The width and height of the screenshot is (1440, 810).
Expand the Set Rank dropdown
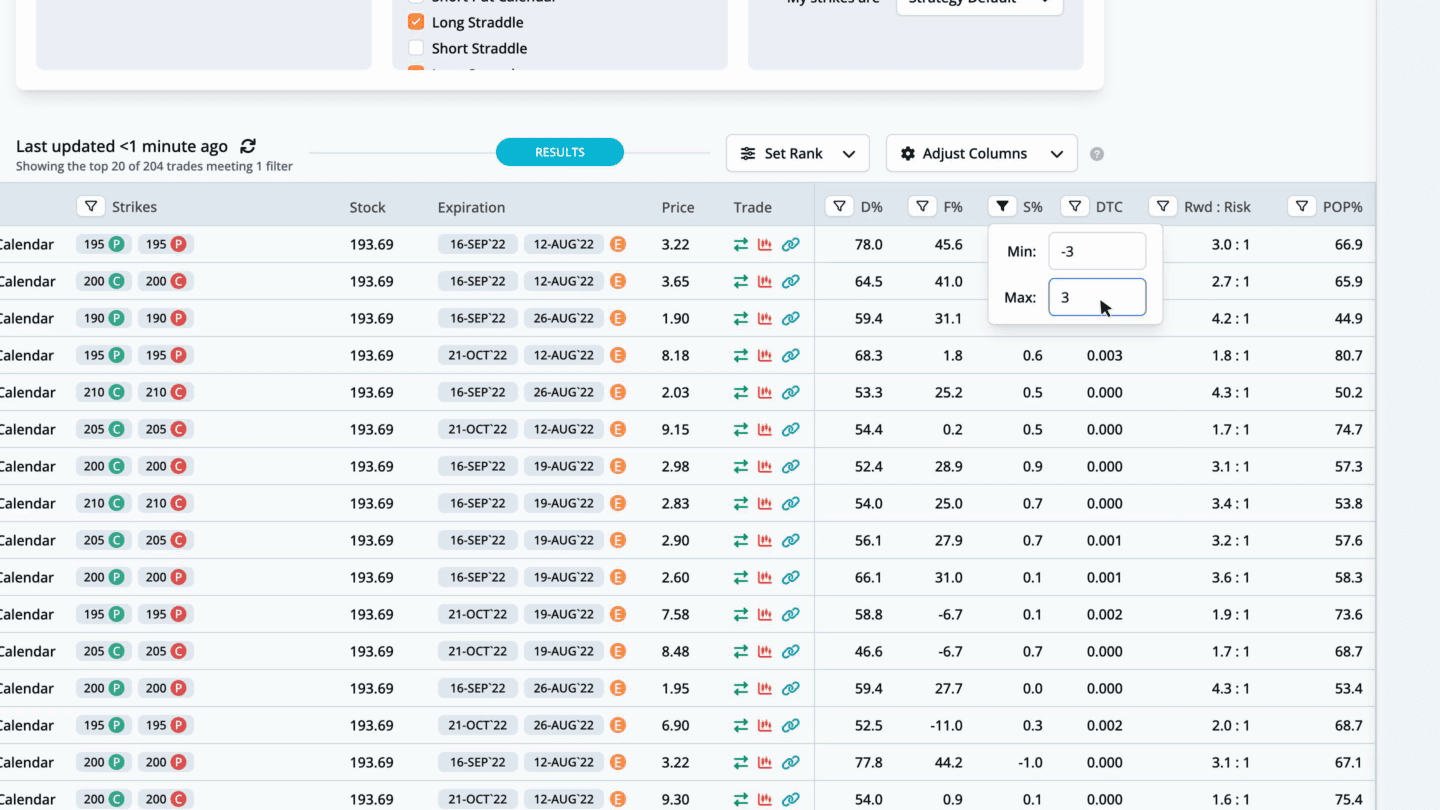(798, 154)
